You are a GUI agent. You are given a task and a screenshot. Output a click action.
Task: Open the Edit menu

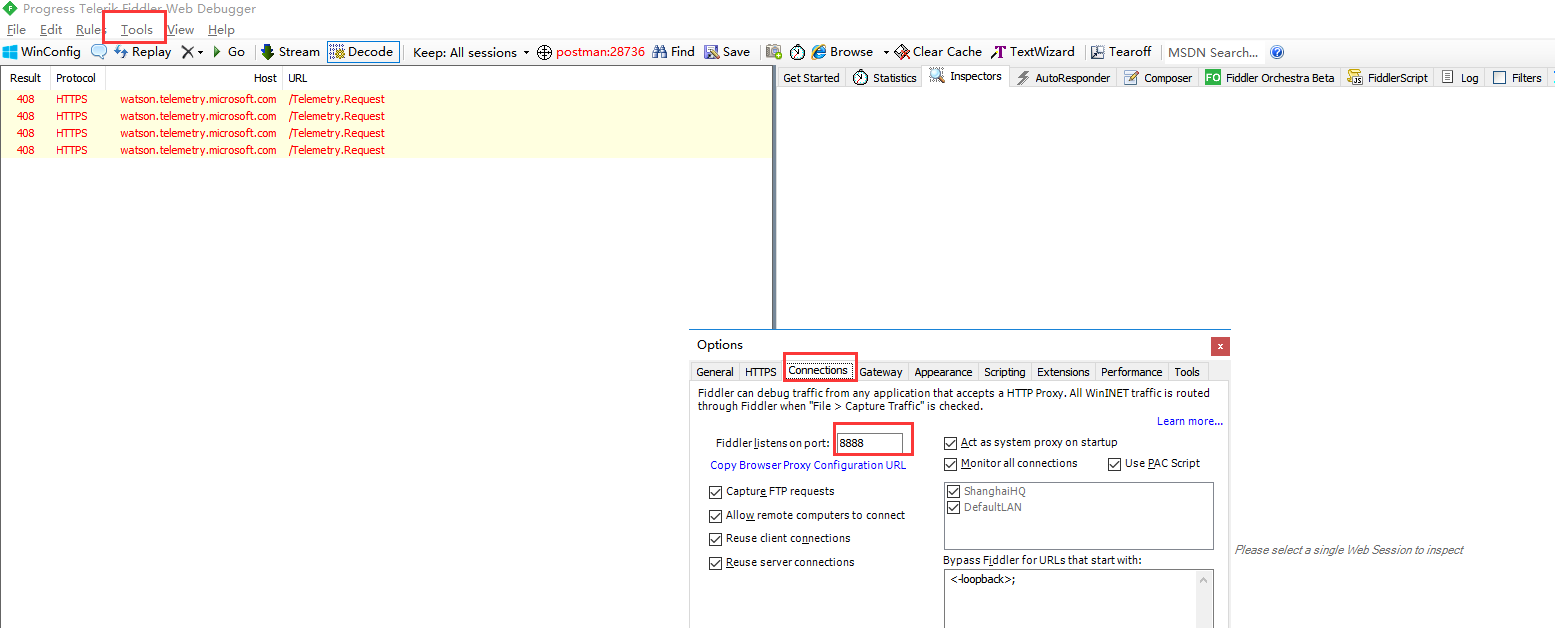(51, 30)
